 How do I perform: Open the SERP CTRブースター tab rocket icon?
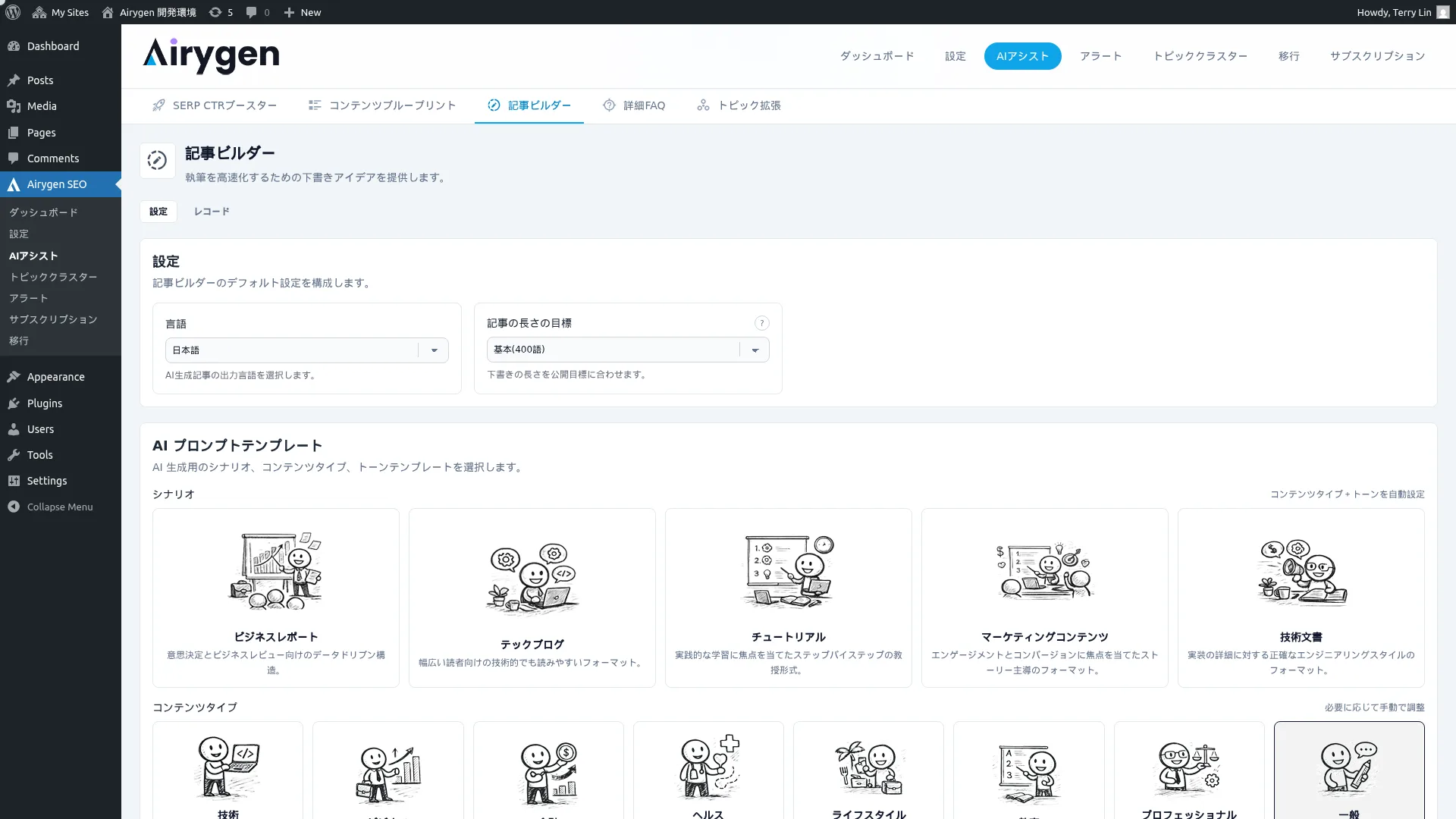158,105
